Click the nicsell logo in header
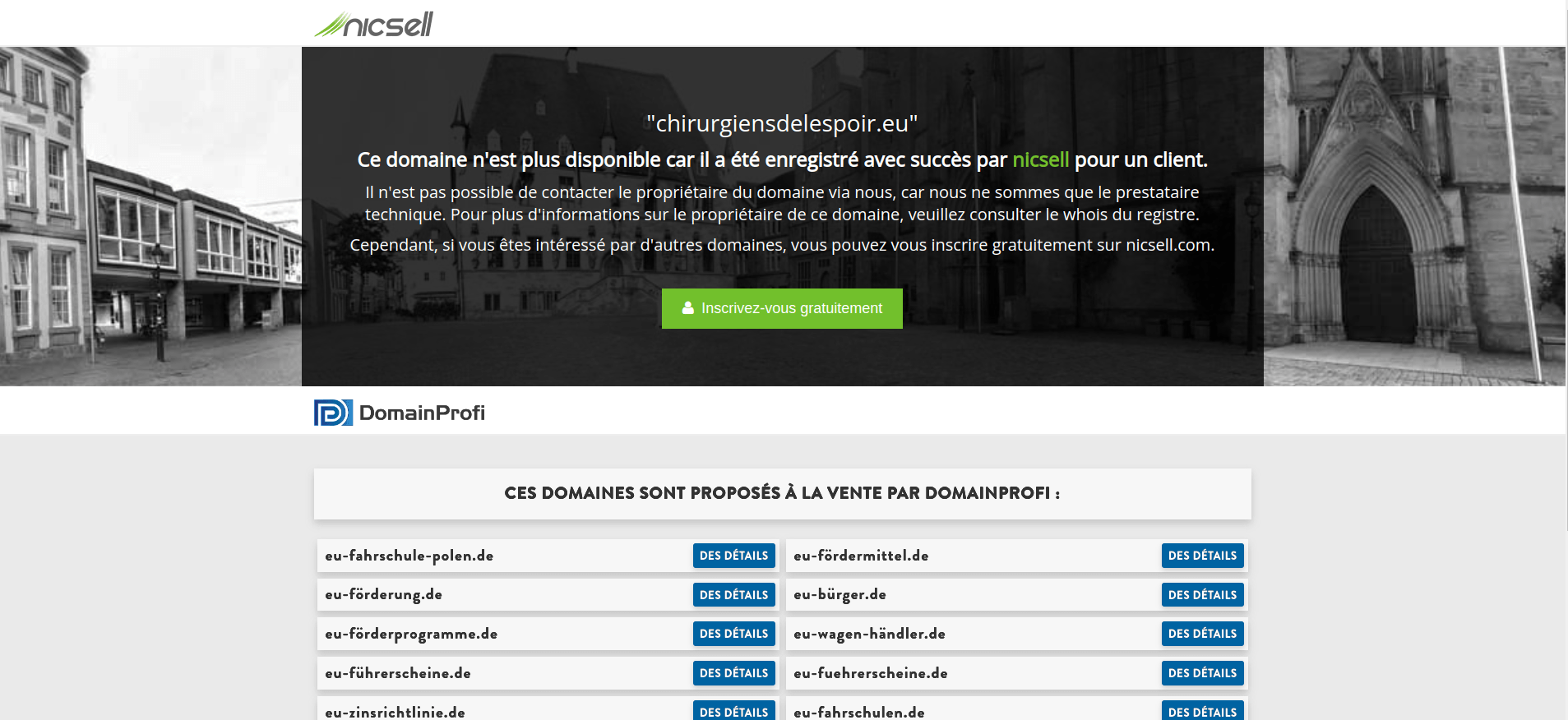This screenshot has width=1568, height=720. [374, 25]
